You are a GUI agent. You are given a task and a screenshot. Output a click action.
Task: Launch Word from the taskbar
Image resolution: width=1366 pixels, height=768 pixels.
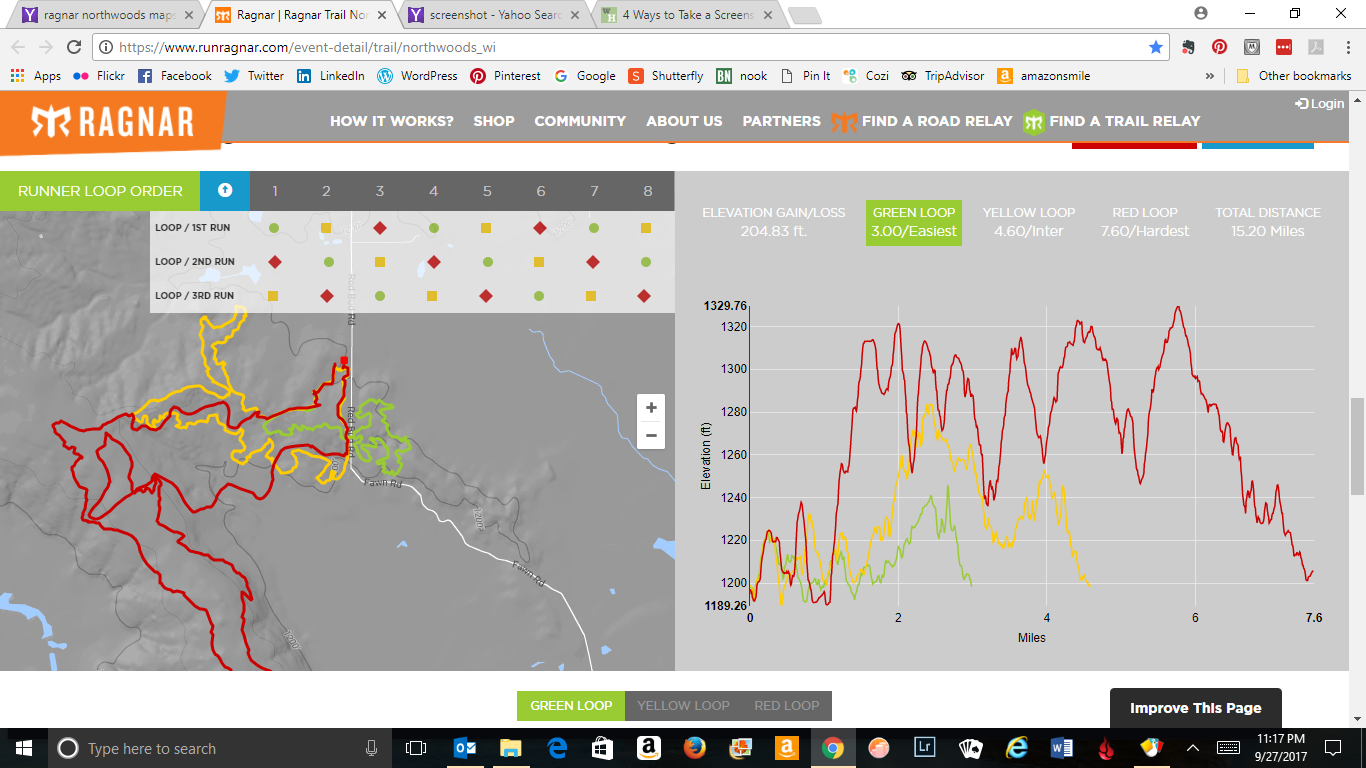(1061, 748)
